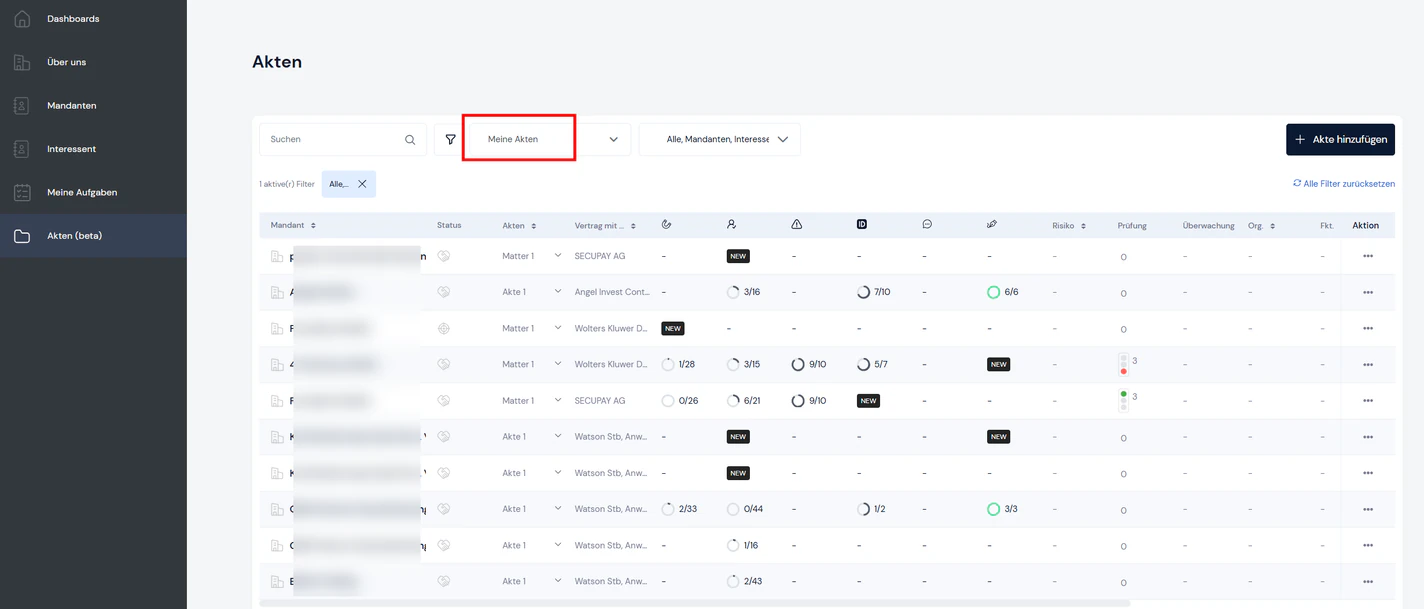Click into the Suchen search field
Screen dimensions: 1424x609
coord(343,140)
